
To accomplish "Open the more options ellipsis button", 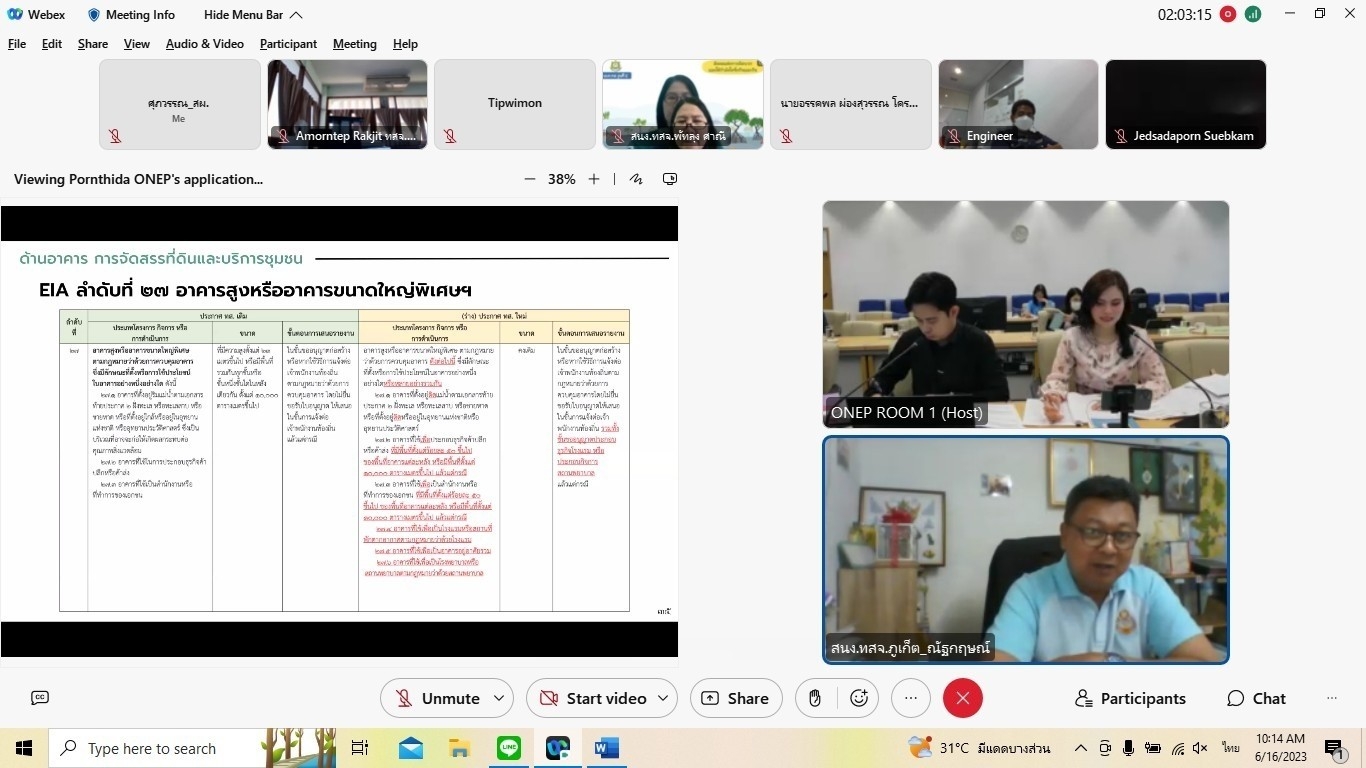I will pyautogui.click(x=910, y=698).
